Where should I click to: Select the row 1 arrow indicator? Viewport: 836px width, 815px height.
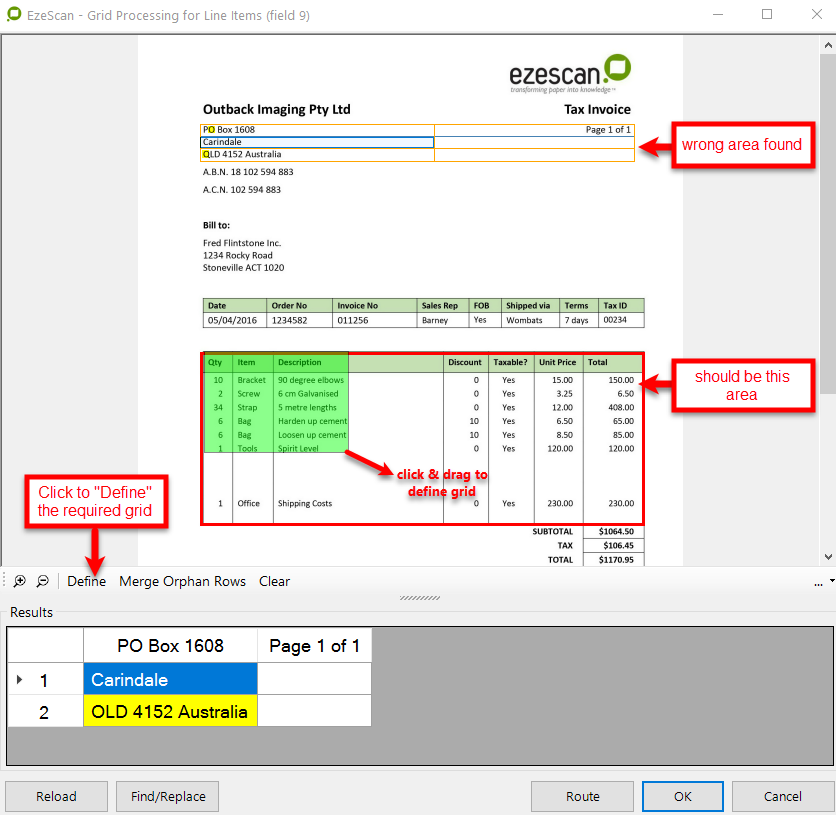pos(19,680)
